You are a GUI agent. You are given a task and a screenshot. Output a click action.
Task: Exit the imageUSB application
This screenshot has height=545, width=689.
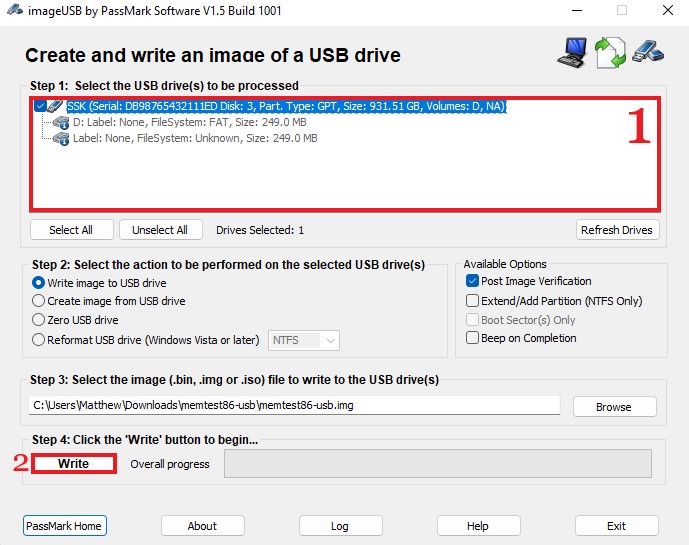click(x=616, y=526)
